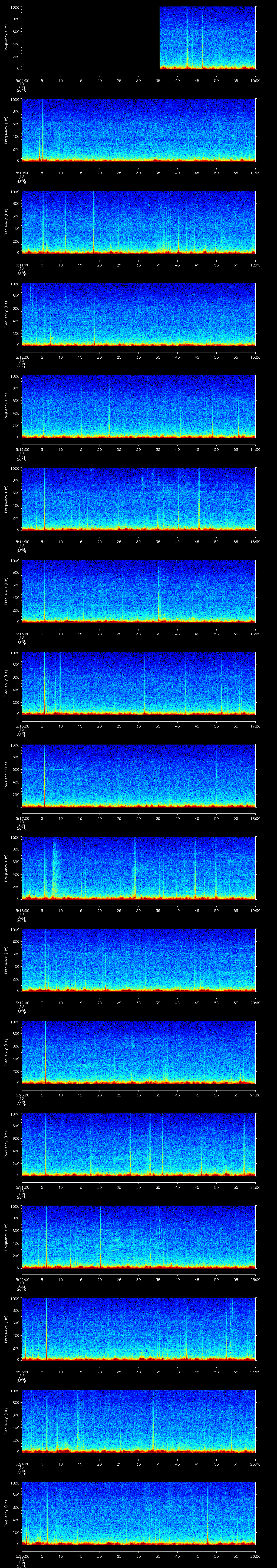Click the 17:00 end time label
This screenshot has width=277, height=1568.
click(256, 726)
